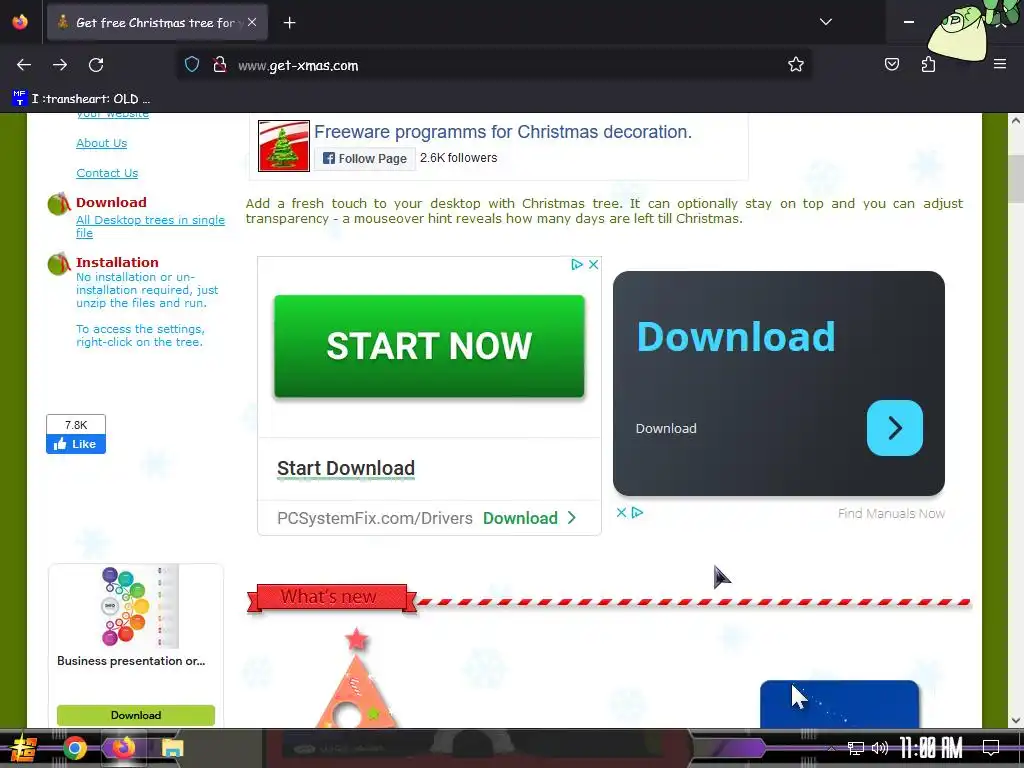Screen dimensions: 1024x768
Task: Click the scrollbar up arrow
Action: [1016, 121]
